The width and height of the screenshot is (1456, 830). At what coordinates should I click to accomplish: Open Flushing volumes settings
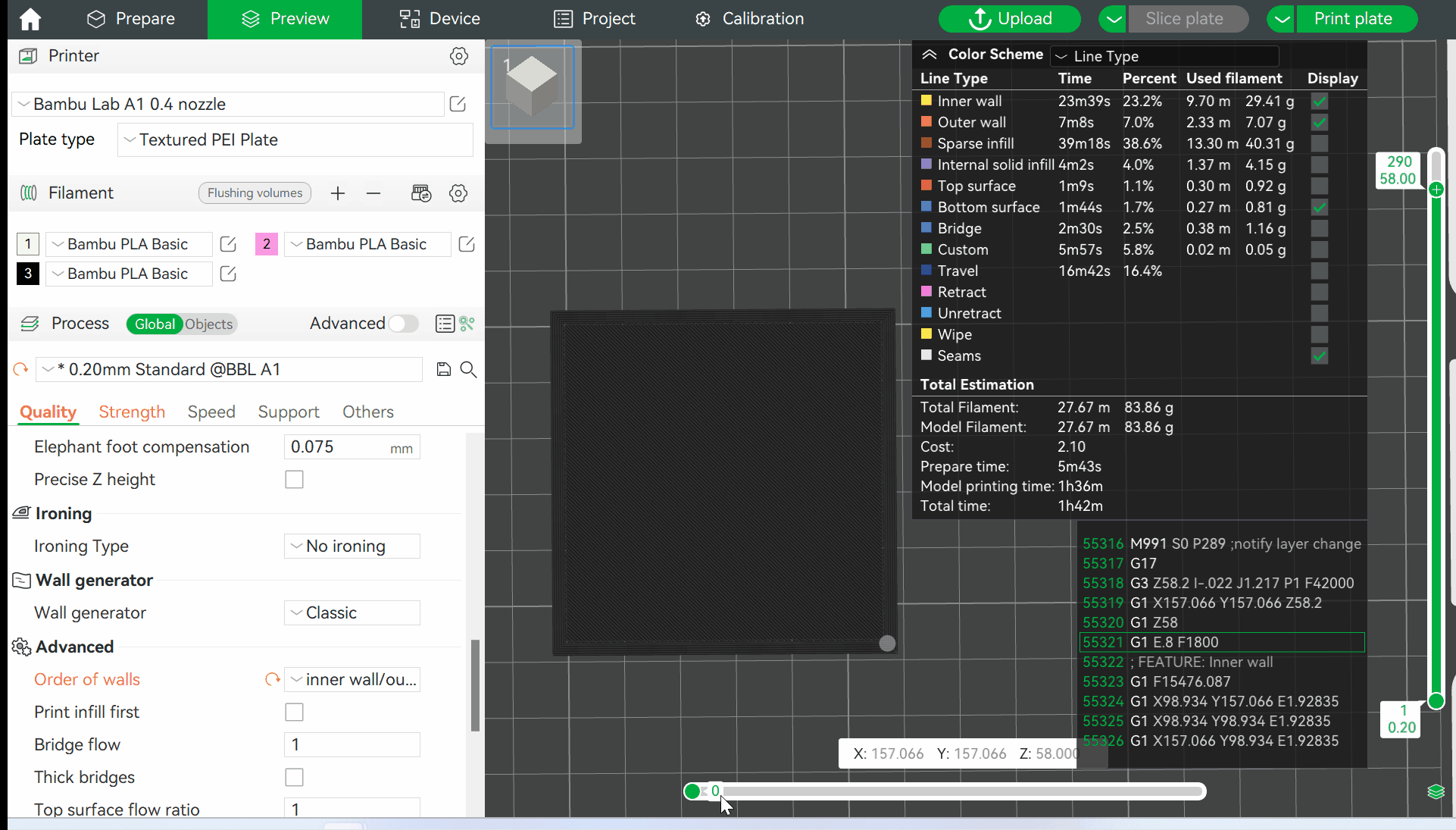[x=255, y=193]
